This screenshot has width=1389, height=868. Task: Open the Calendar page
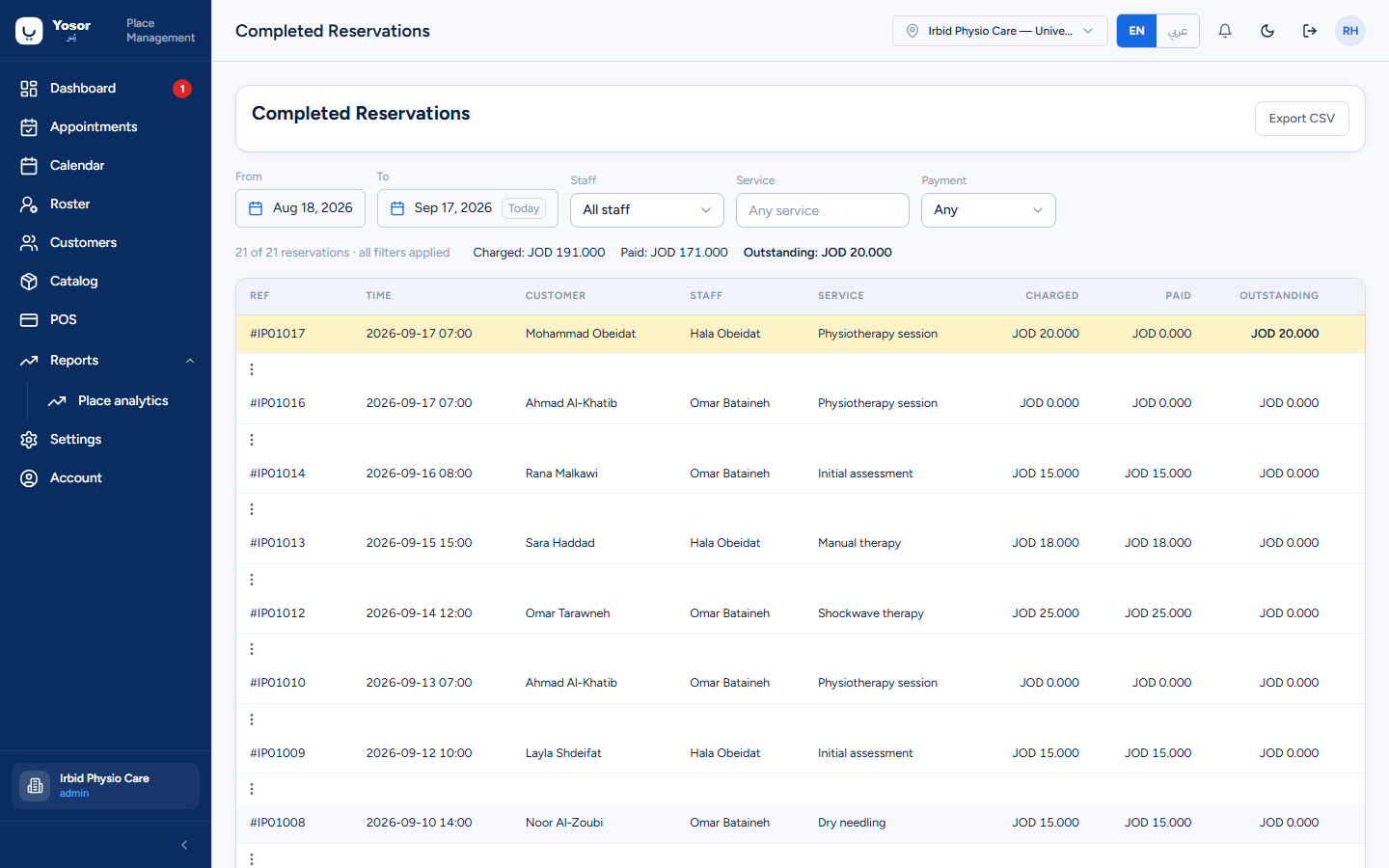(105, 166)
